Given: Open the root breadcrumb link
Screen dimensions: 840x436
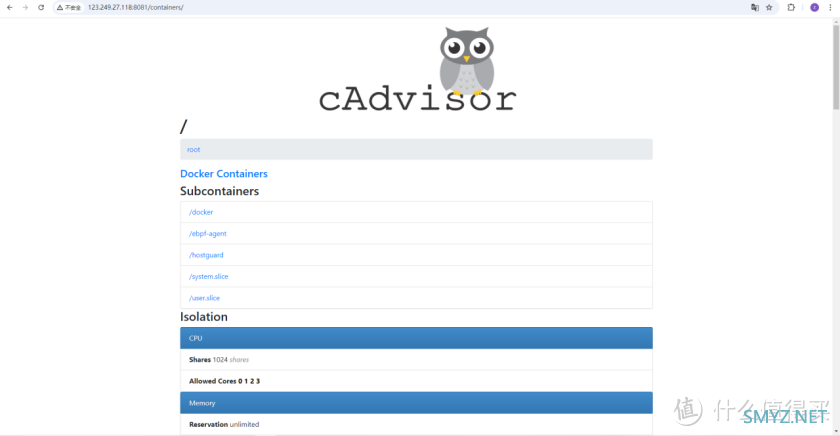Looking at the screenshot, I should click(x=193, y=149).
